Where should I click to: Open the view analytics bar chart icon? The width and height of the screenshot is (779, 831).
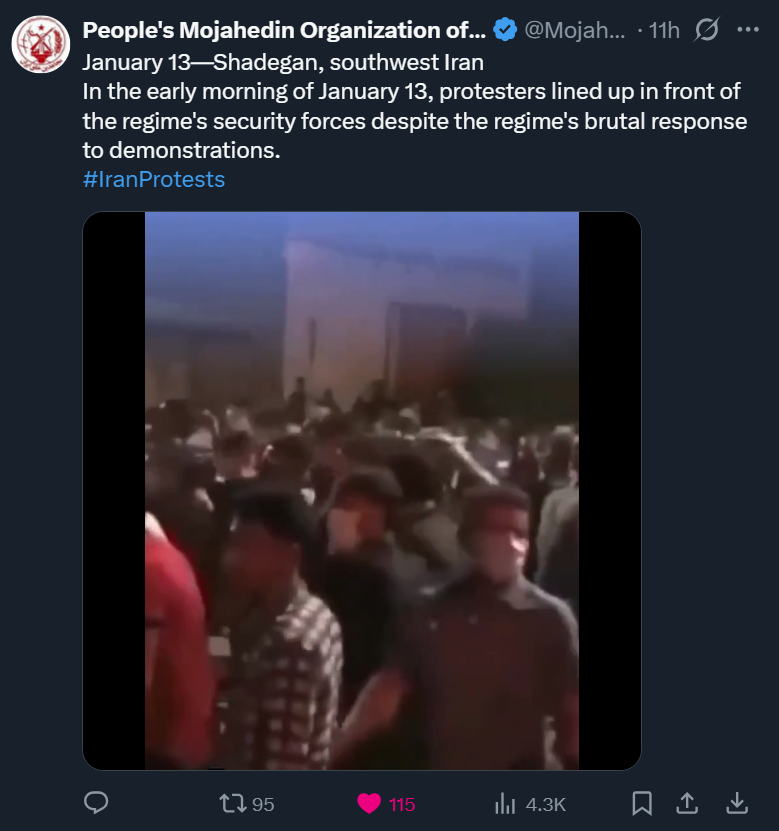pyautogui.click(x=504, y=804)
